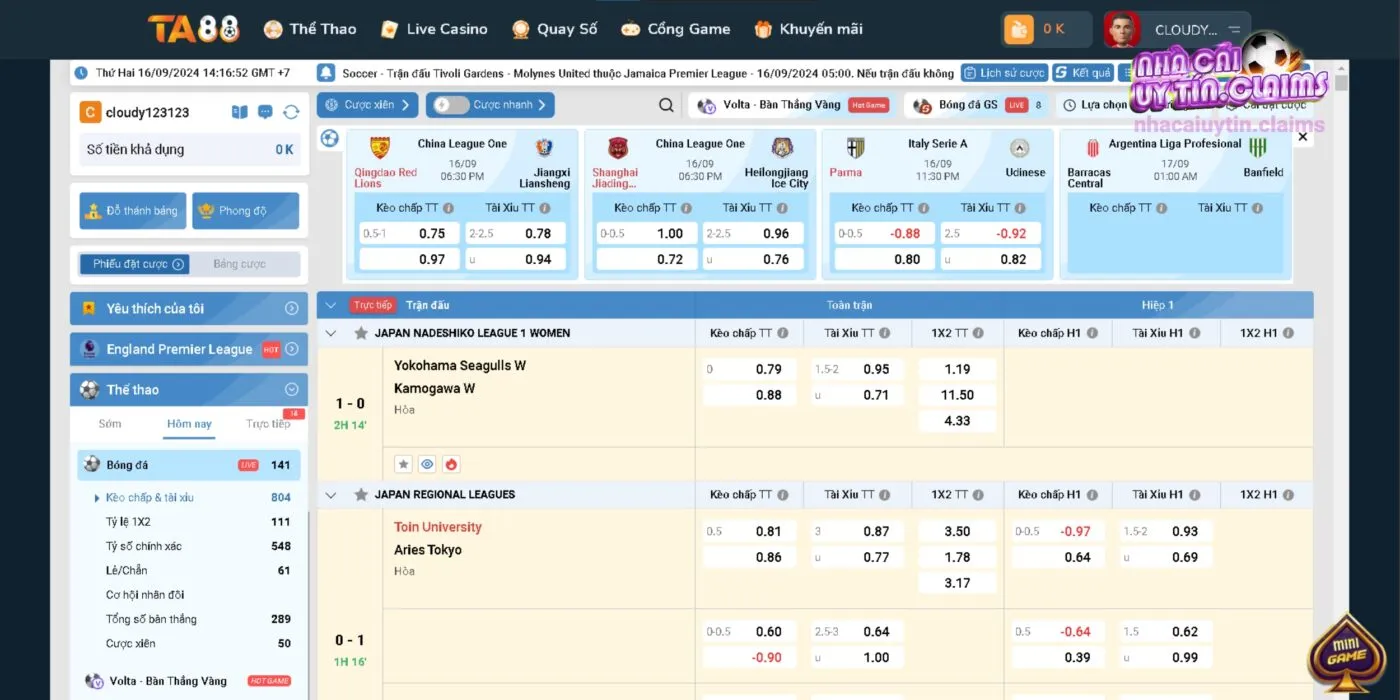Screen dimensions: 1400x700
Task: Toggle the eye icon under Yokohama Seagulls match
Action: coord(427,464)
